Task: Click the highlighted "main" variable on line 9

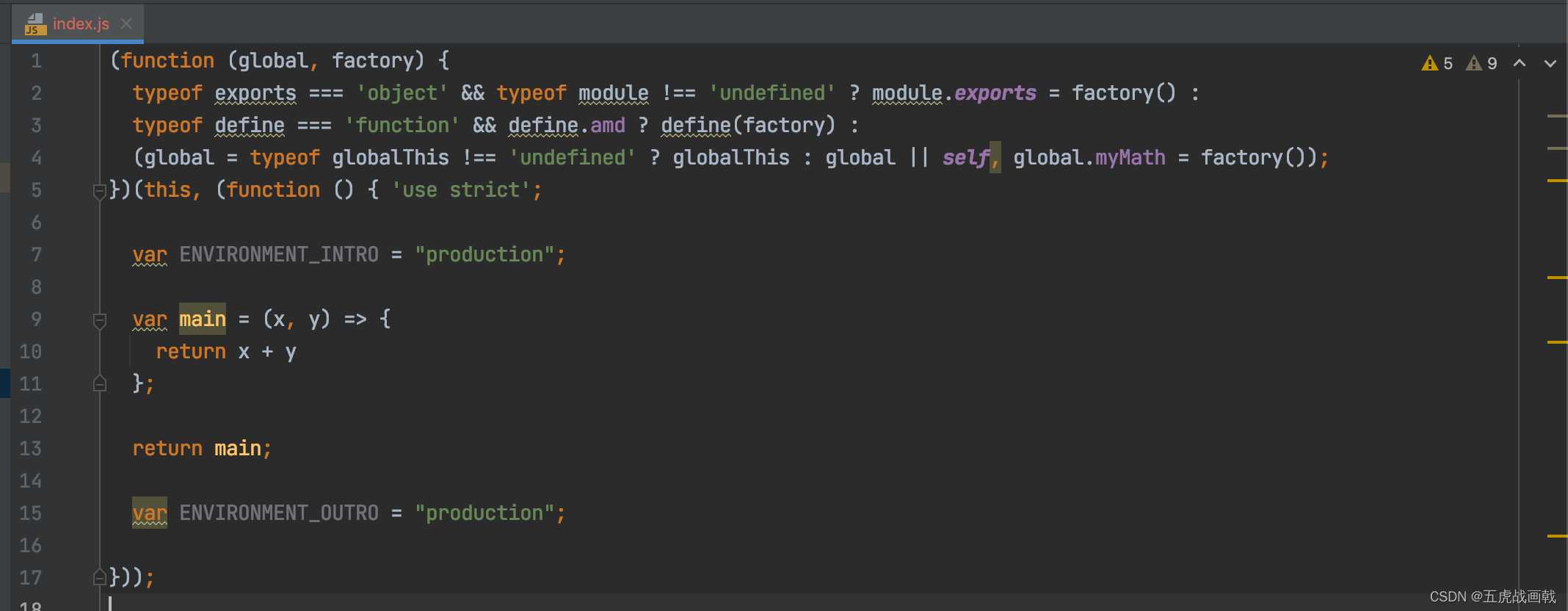Action: 202,319
